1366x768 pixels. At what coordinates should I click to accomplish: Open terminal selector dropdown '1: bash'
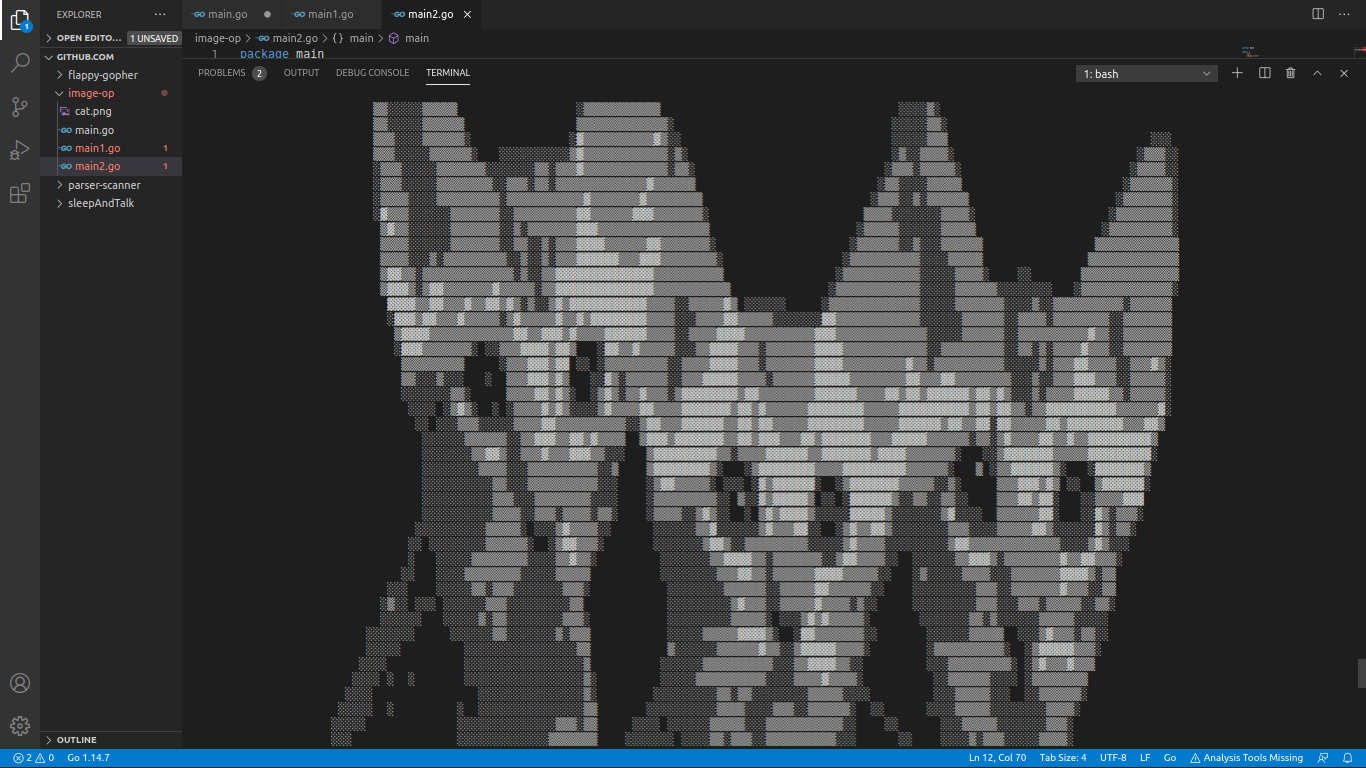(1147, 74)
